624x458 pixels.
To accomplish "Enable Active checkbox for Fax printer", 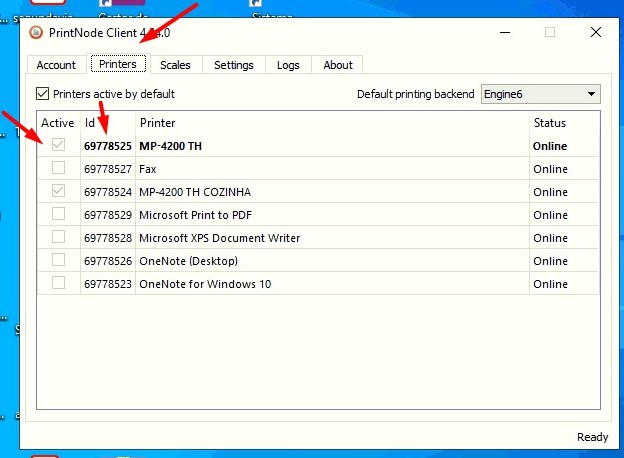I will [58, 168].
